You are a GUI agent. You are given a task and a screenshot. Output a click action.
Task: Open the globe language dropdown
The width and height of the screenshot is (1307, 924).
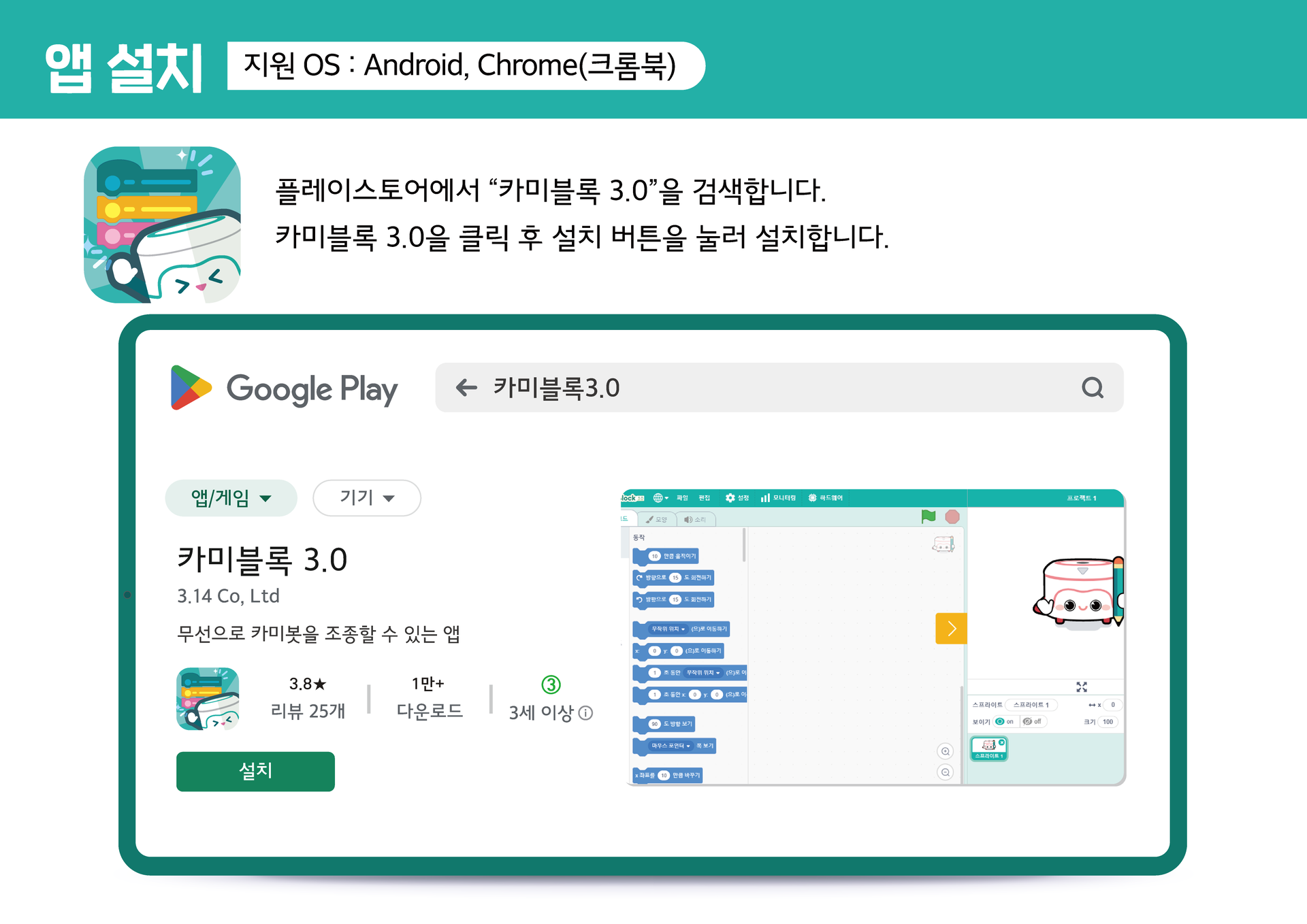[661, 498]
